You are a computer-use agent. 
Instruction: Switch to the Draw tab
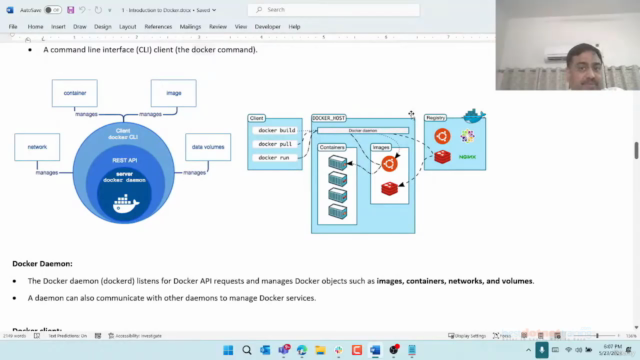click(x=80, y=27)
